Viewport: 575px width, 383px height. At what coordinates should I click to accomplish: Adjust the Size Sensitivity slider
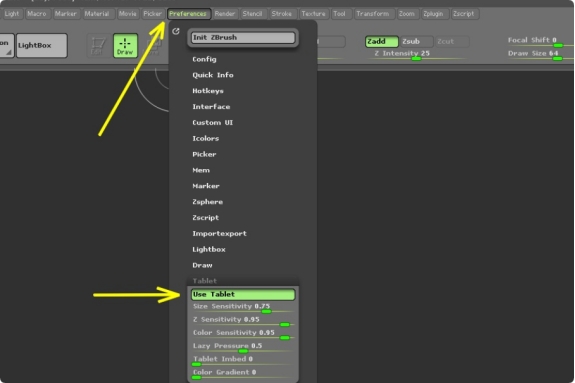(x=243, y=307)
